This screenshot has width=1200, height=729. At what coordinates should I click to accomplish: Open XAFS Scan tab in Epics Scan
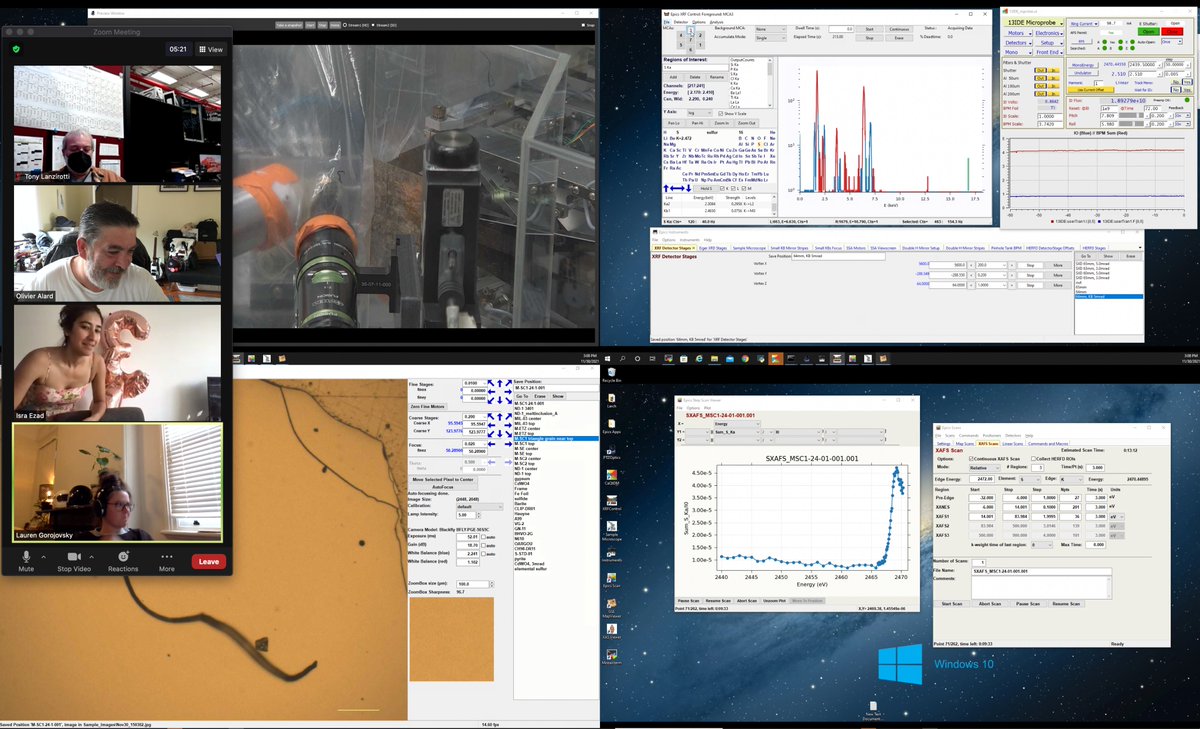click(988, 444)
